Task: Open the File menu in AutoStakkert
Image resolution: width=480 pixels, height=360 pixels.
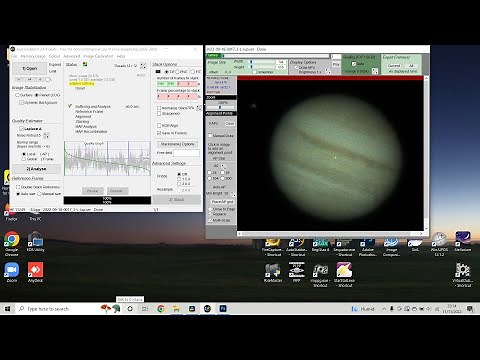Action: (14, 56)
